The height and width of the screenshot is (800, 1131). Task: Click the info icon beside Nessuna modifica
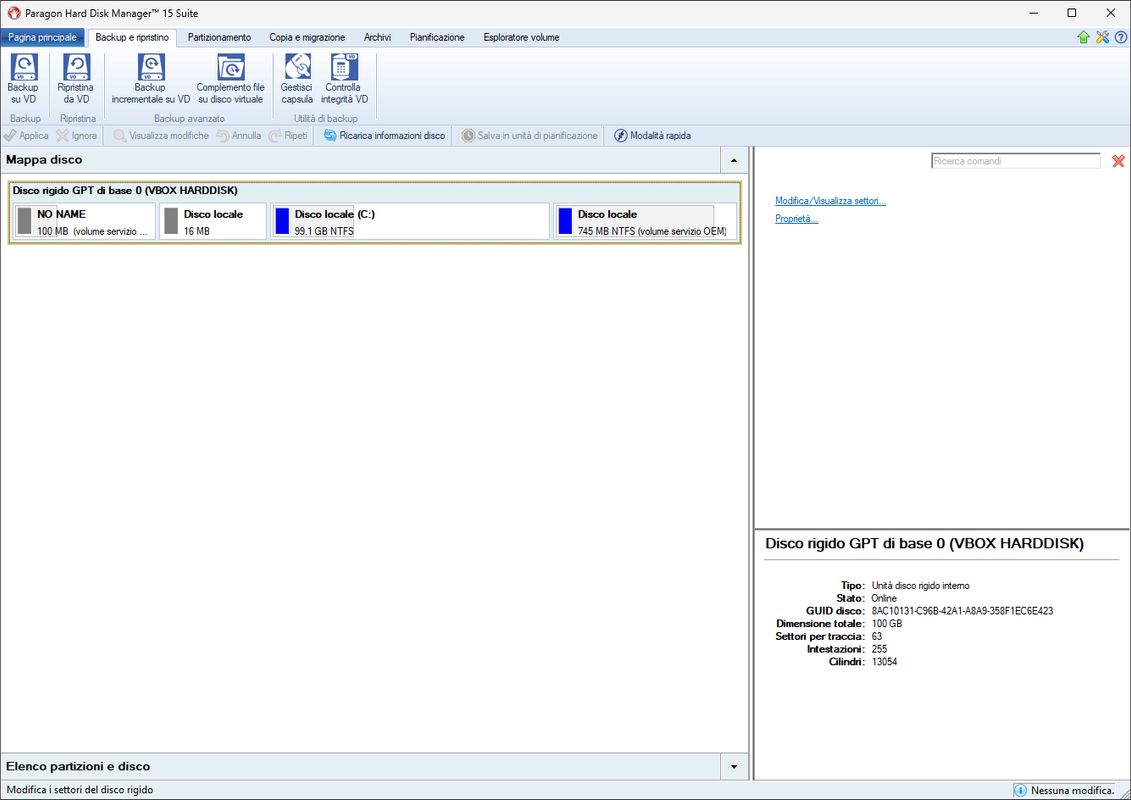pos(1021,791)
